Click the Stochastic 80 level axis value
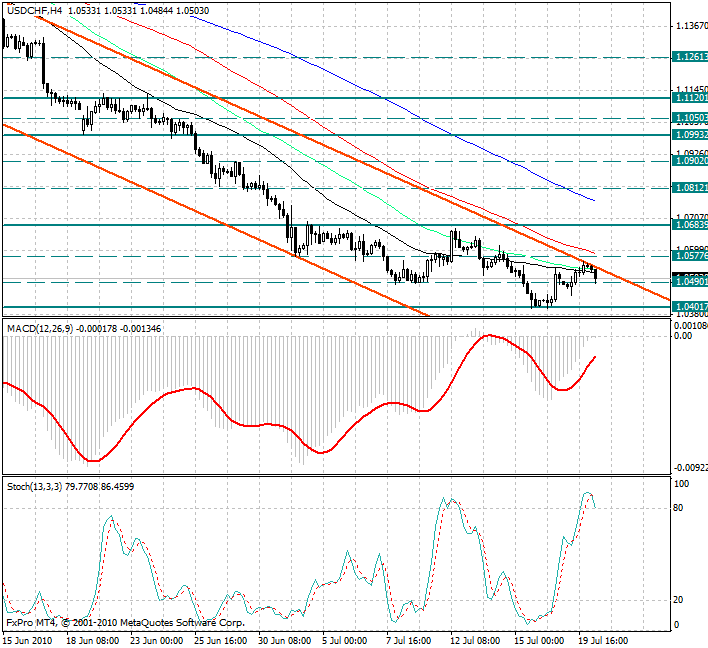 tap(678, 508)
